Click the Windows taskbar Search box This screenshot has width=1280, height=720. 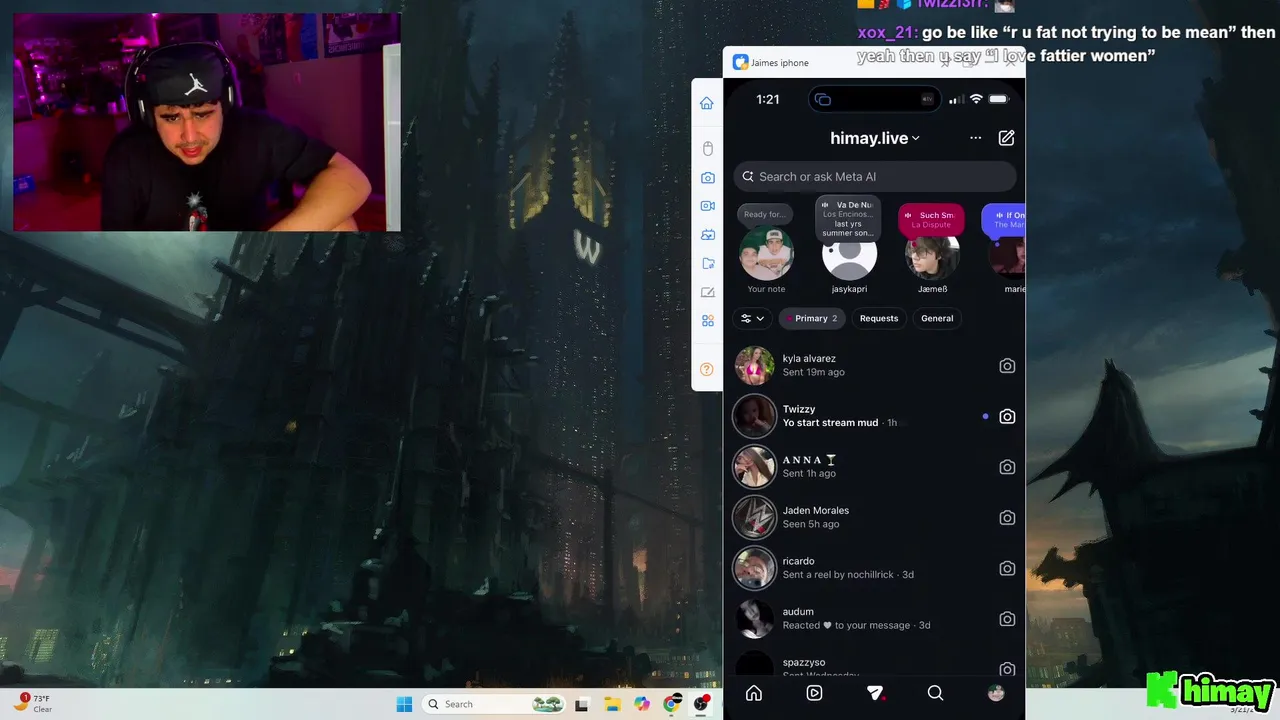tap(494, 704)
